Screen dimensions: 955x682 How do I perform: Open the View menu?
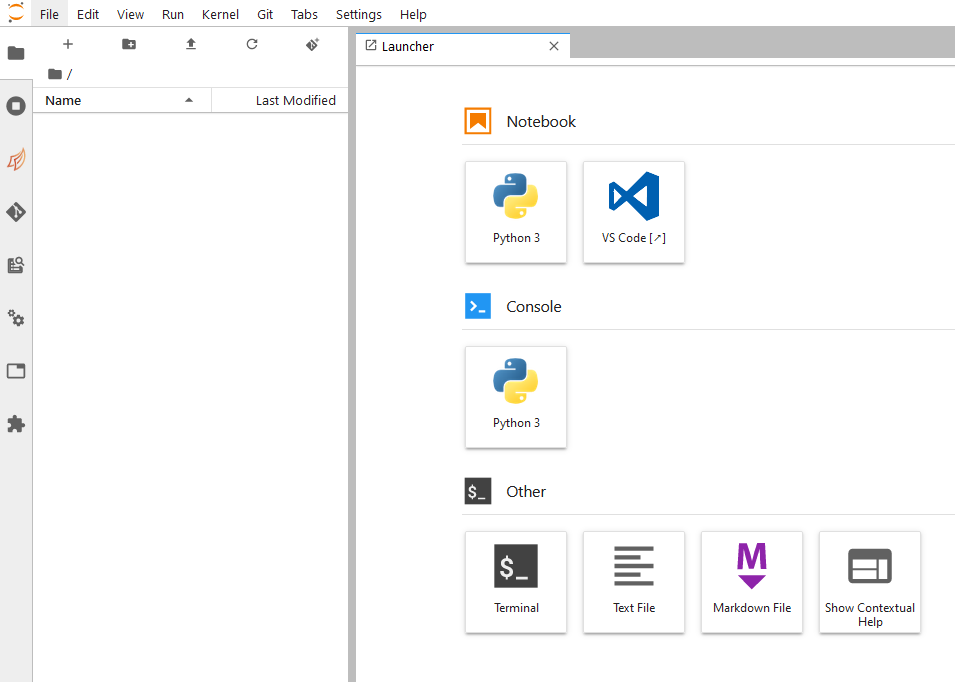130,14
